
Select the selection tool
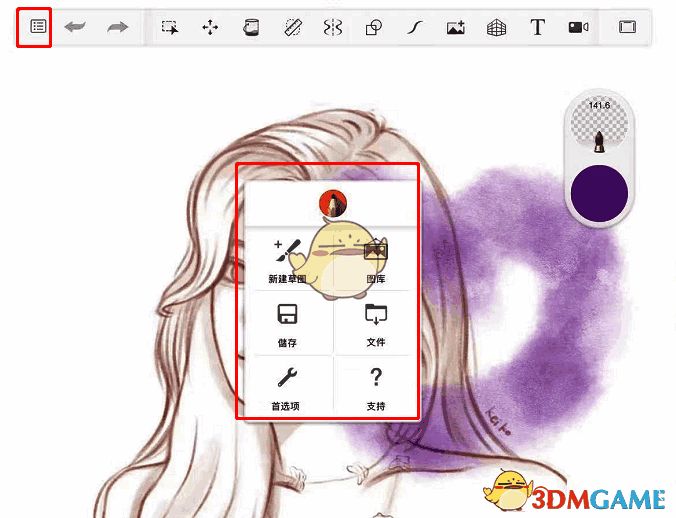pyautogui.click(x=169, y=27)
